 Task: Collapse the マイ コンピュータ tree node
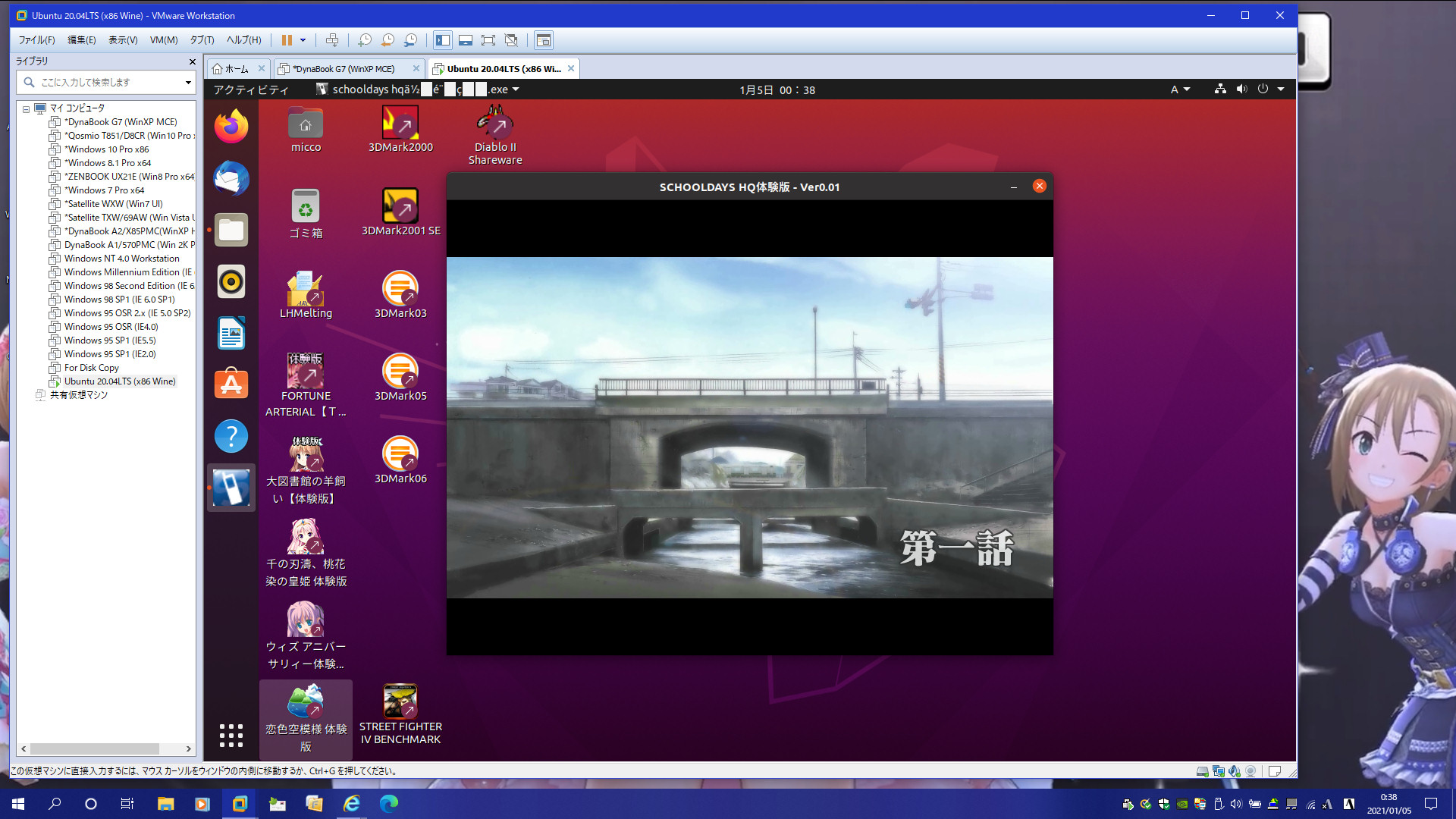point(26,109)
